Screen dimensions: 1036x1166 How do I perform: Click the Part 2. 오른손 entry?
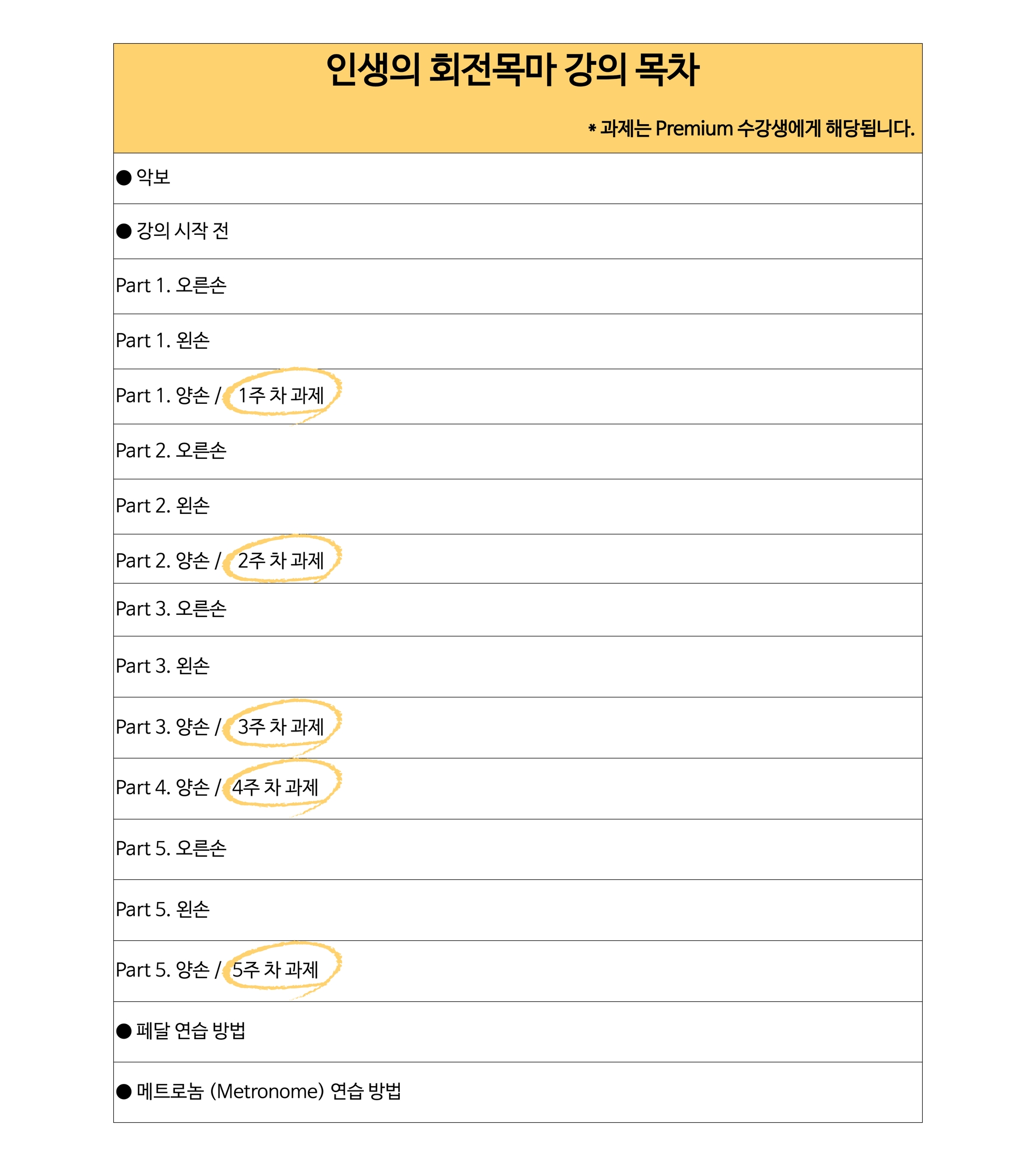point(171,451)
